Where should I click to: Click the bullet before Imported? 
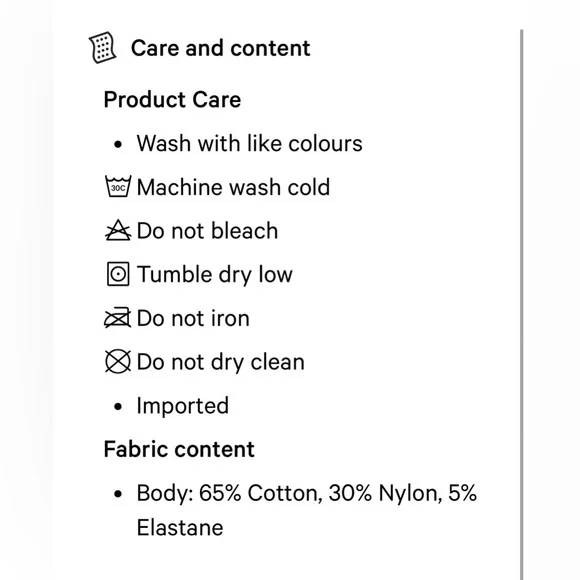[118, 407]
